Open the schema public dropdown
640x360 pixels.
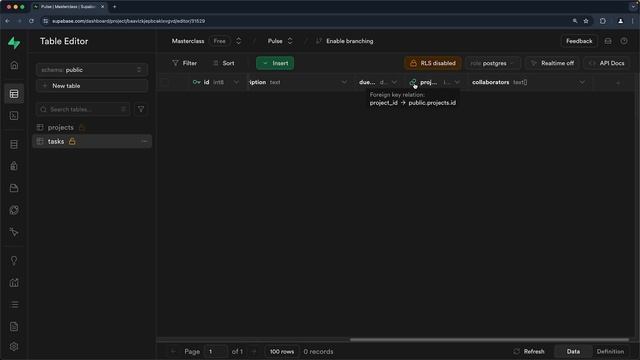[92, 70]
